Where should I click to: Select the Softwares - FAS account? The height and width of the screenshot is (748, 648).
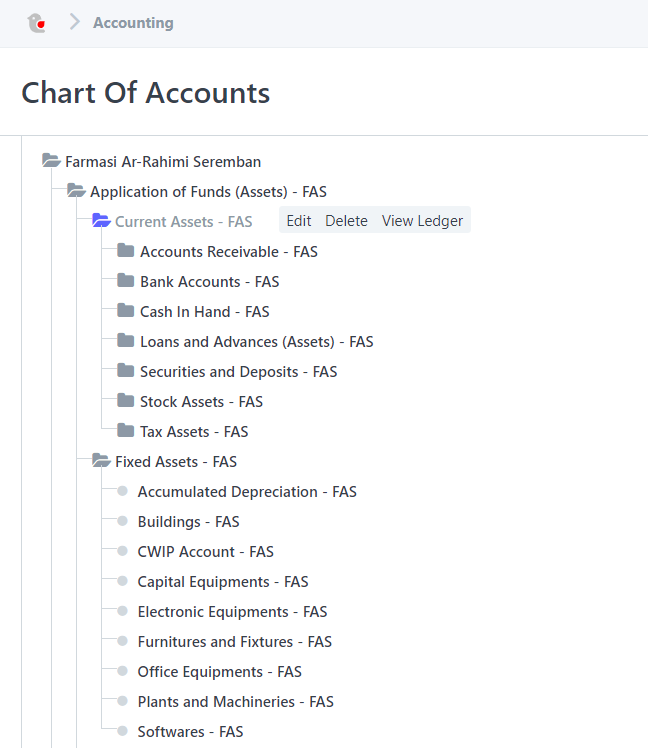(190, 732)
